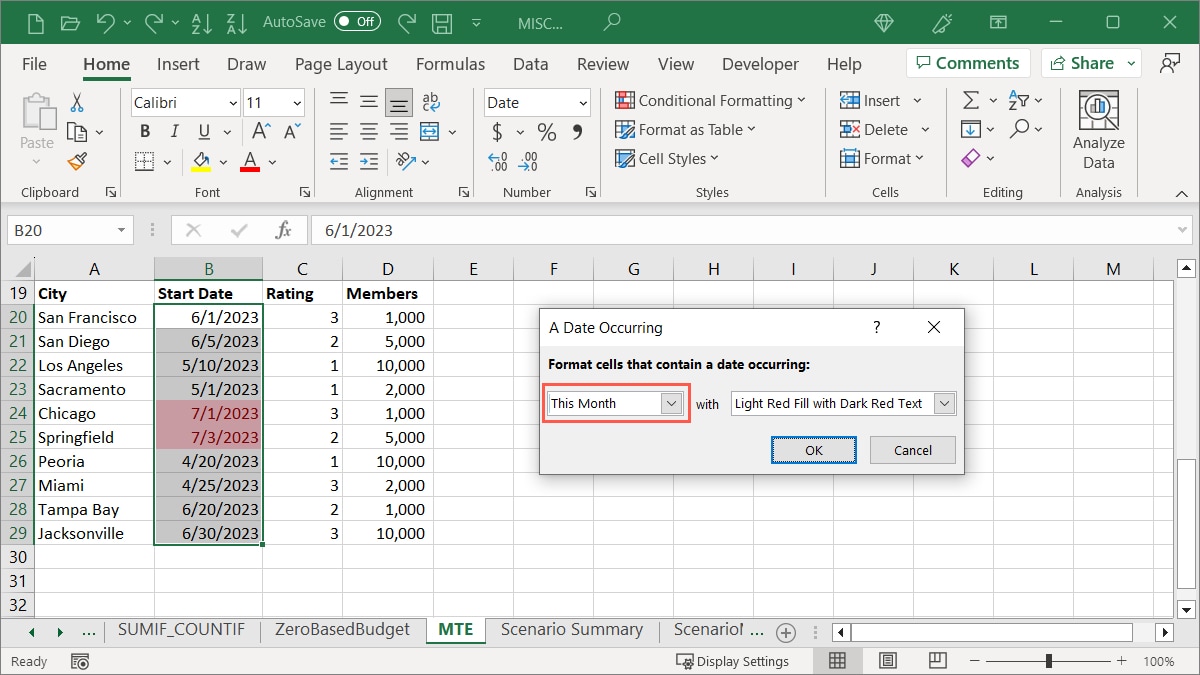Image resolution: width=1200 pixels, height=675 pixels.
Task: Click the Merge & Center icon
Action: [430, 131]
